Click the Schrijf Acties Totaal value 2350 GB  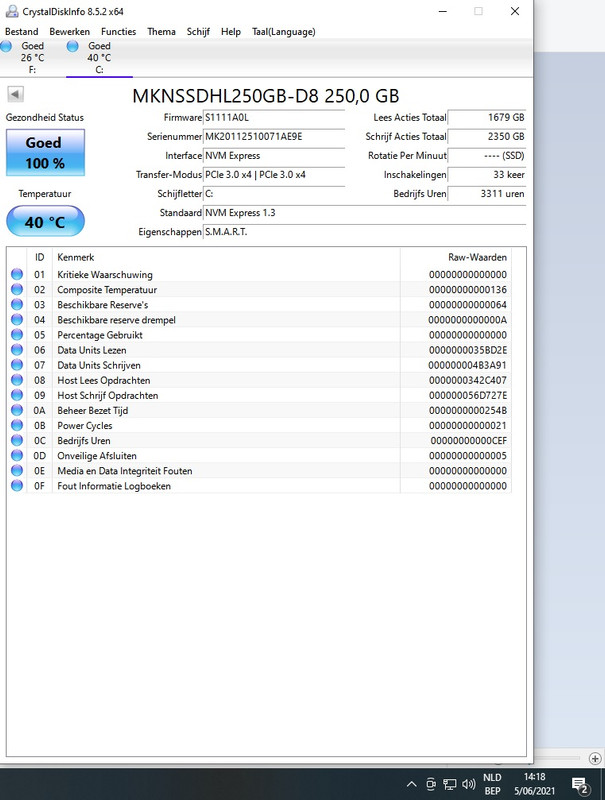coord(487,137)
